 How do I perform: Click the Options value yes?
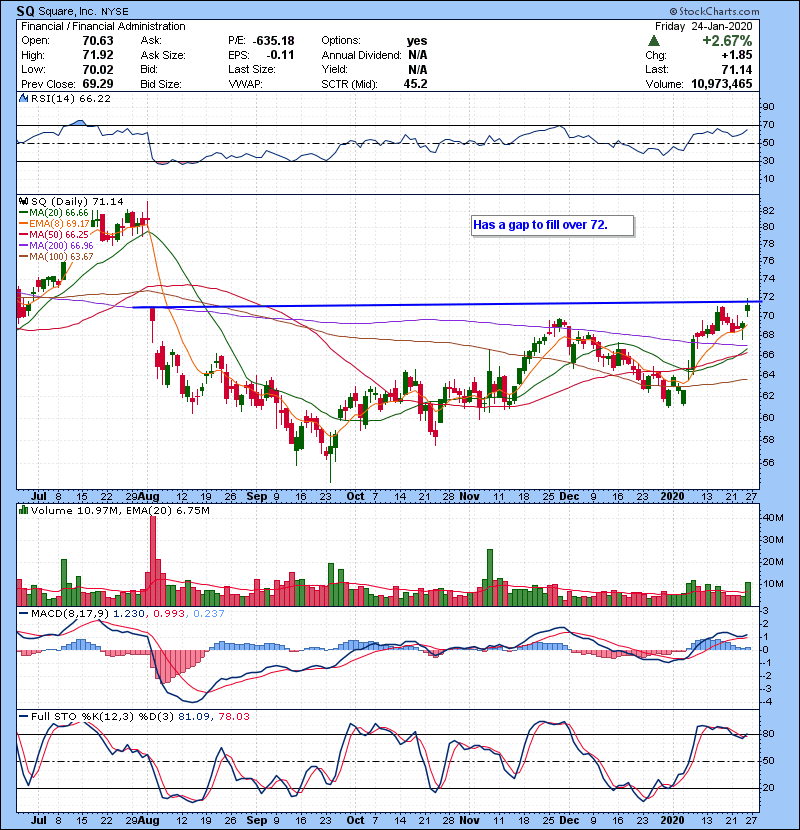[417, 41]
